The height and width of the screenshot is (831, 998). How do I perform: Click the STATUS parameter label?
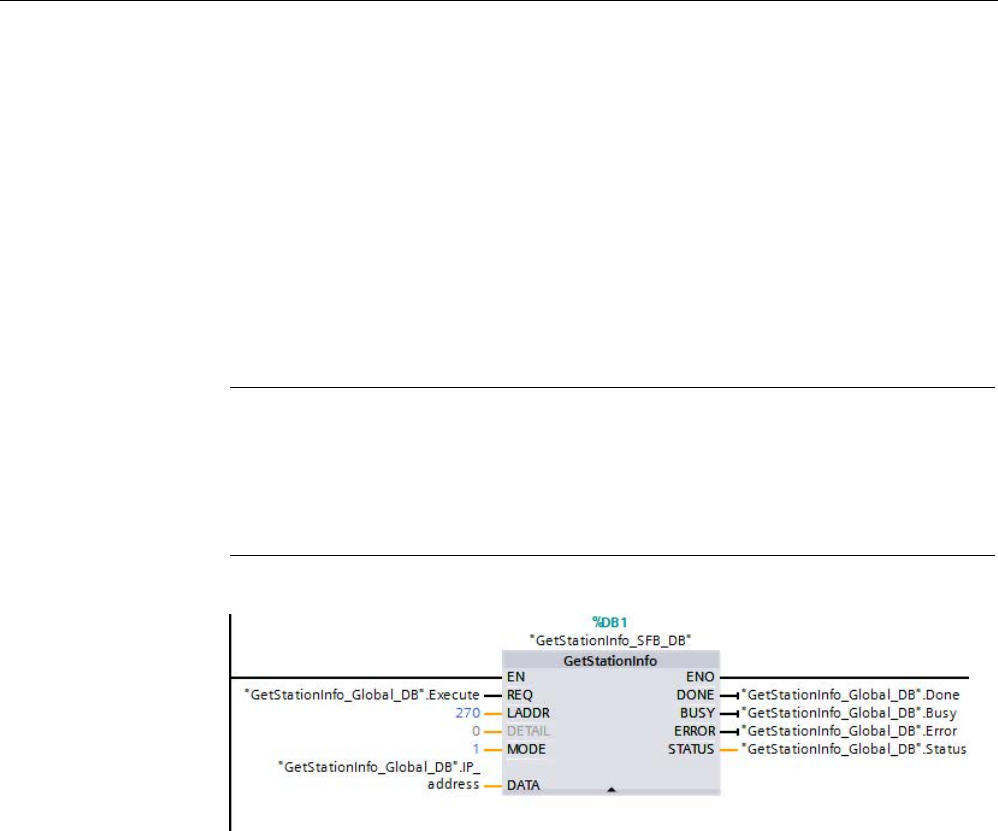pyautogui.click(x=691, y=750)
